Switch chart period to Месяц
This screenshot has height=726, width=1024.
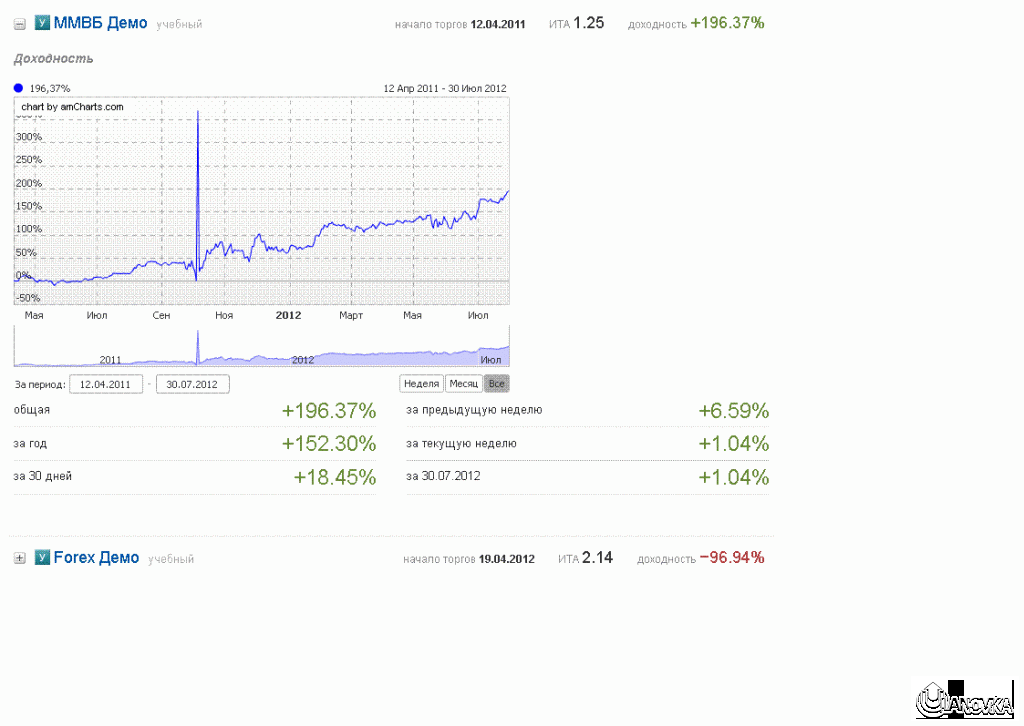coord(463,384)
